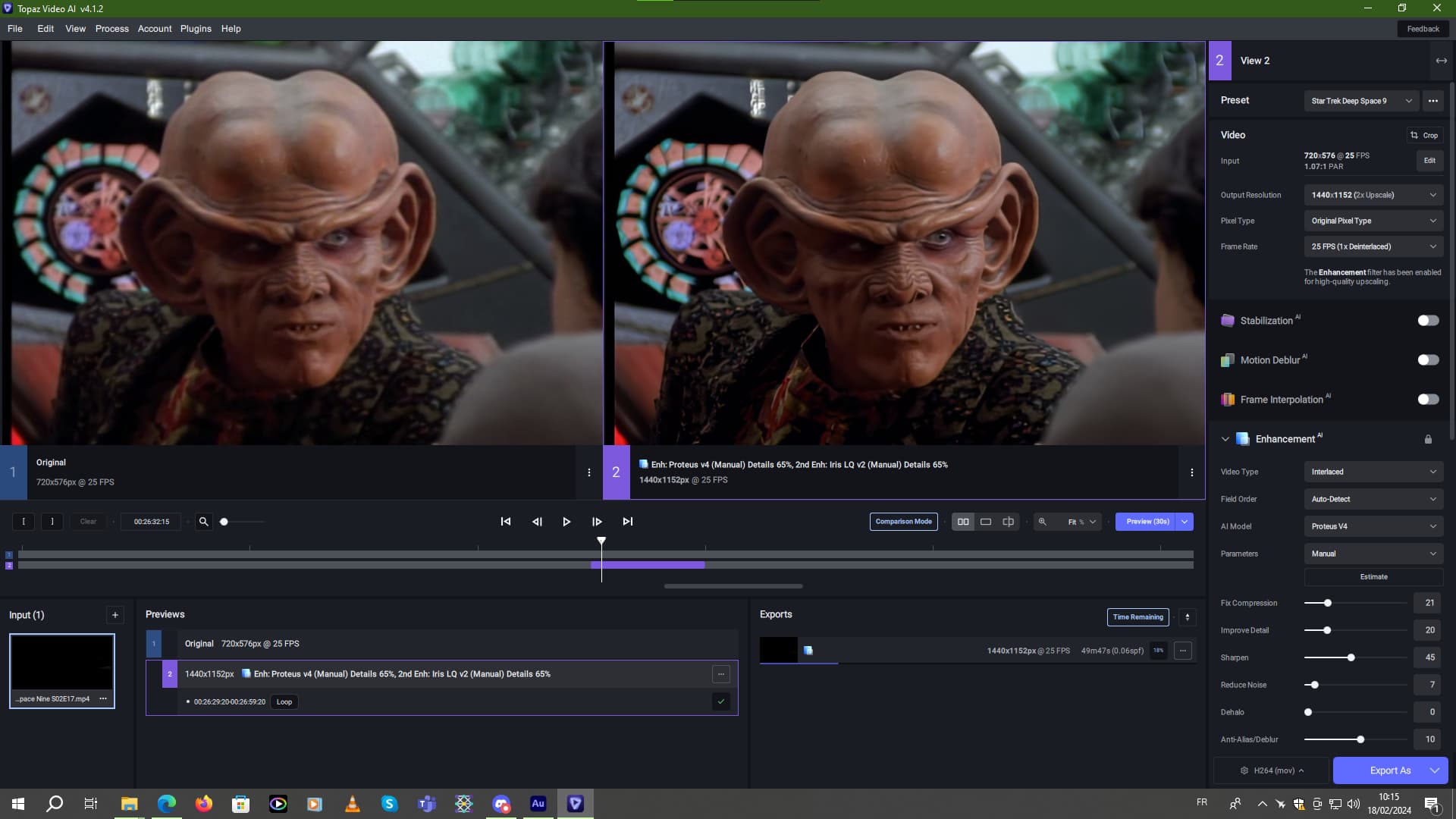
Task: Click the single view layout icon
Action: pos(986,522)
